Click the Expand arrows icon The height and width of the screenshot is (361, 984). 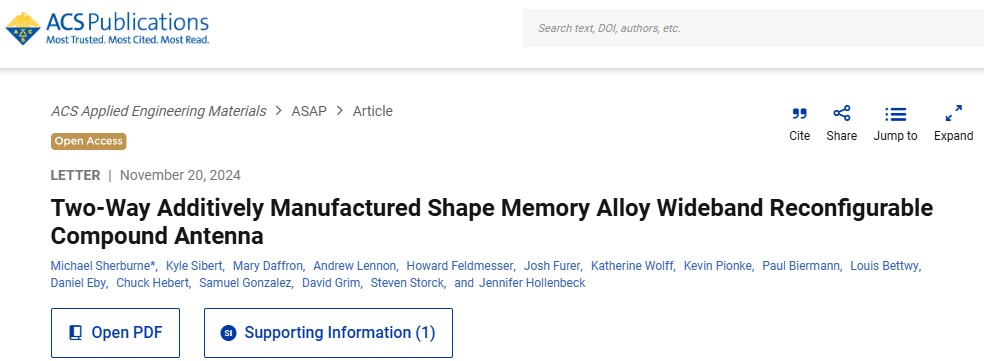(x=953, y=114)
